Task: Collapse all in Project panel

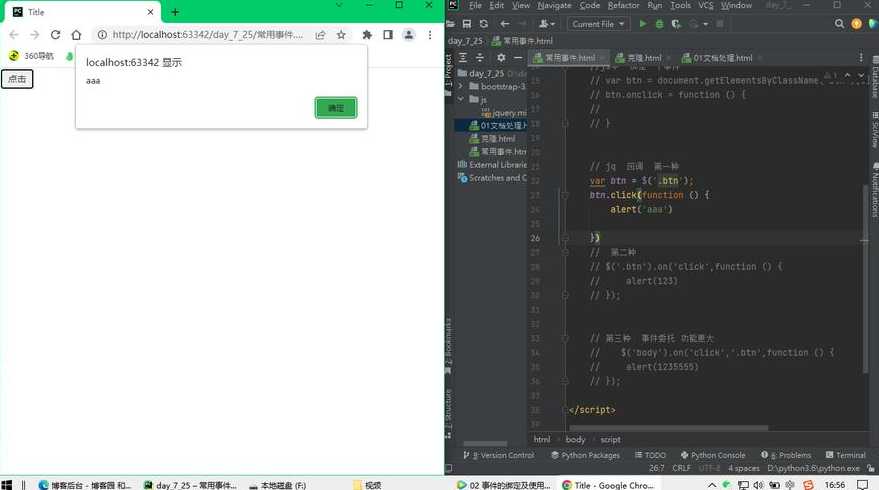Action: point(480,57)
